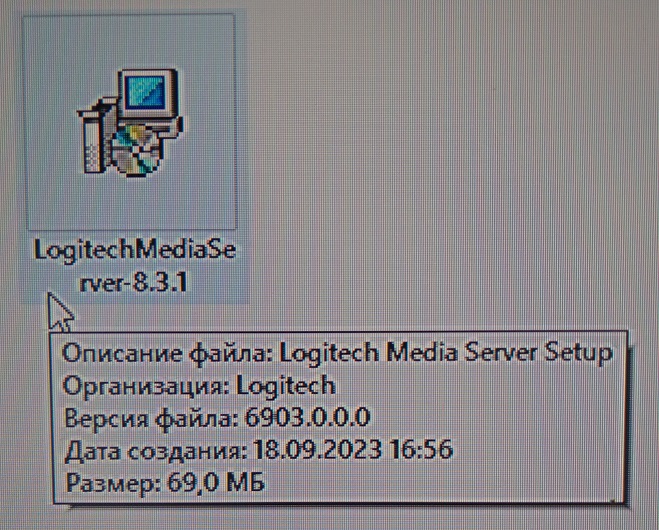Click tooltip line 'Организация: Logitech'
Image resolution: width=659 pixels, height=530 pixels.
pyautogui.click(x=199, y=385)
